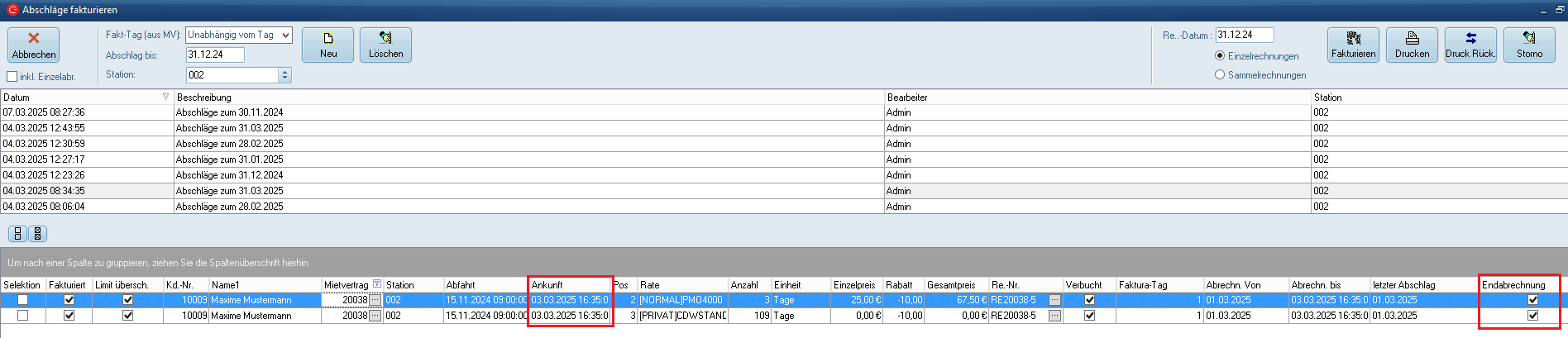
Task: Cancel the invoice with the Storno button
Action: point(1529,45)
